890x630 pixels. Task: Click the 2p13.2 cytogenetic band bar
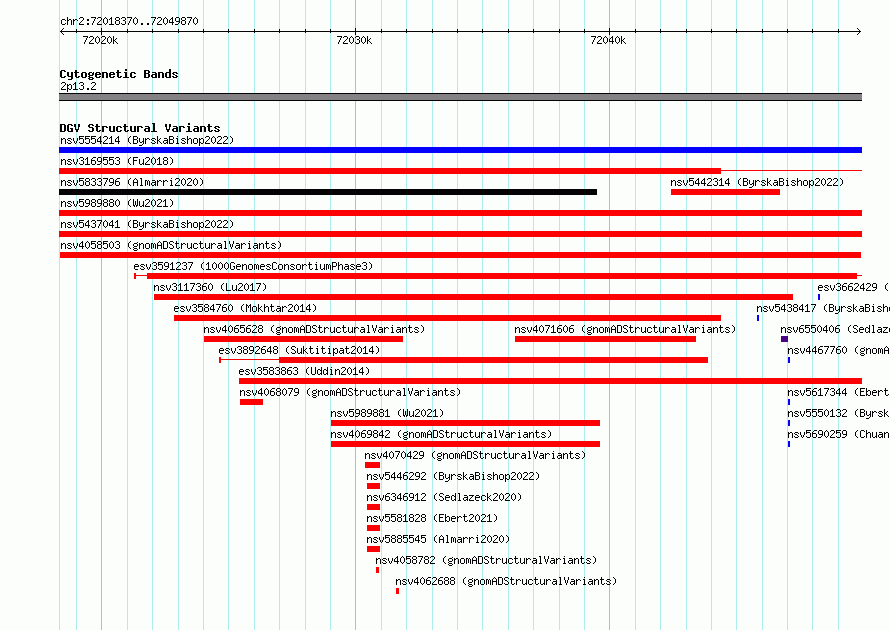pyautogui.click(x=460, y=97)
